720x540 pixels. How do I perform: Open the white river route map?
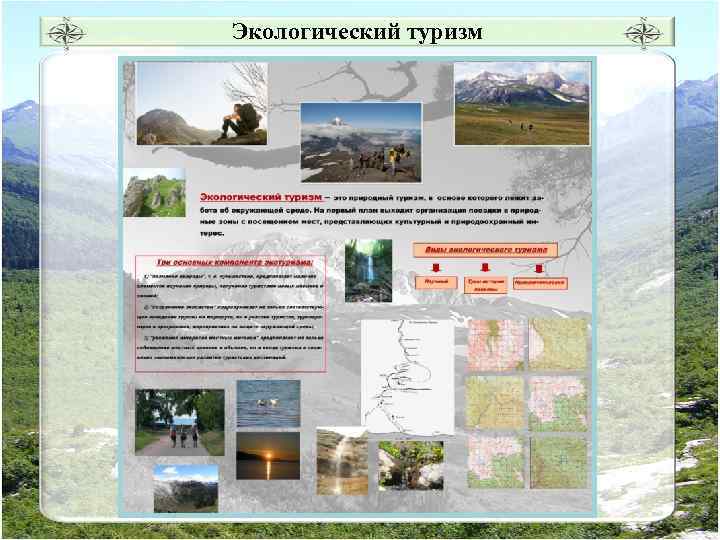[x=408, y=377]
